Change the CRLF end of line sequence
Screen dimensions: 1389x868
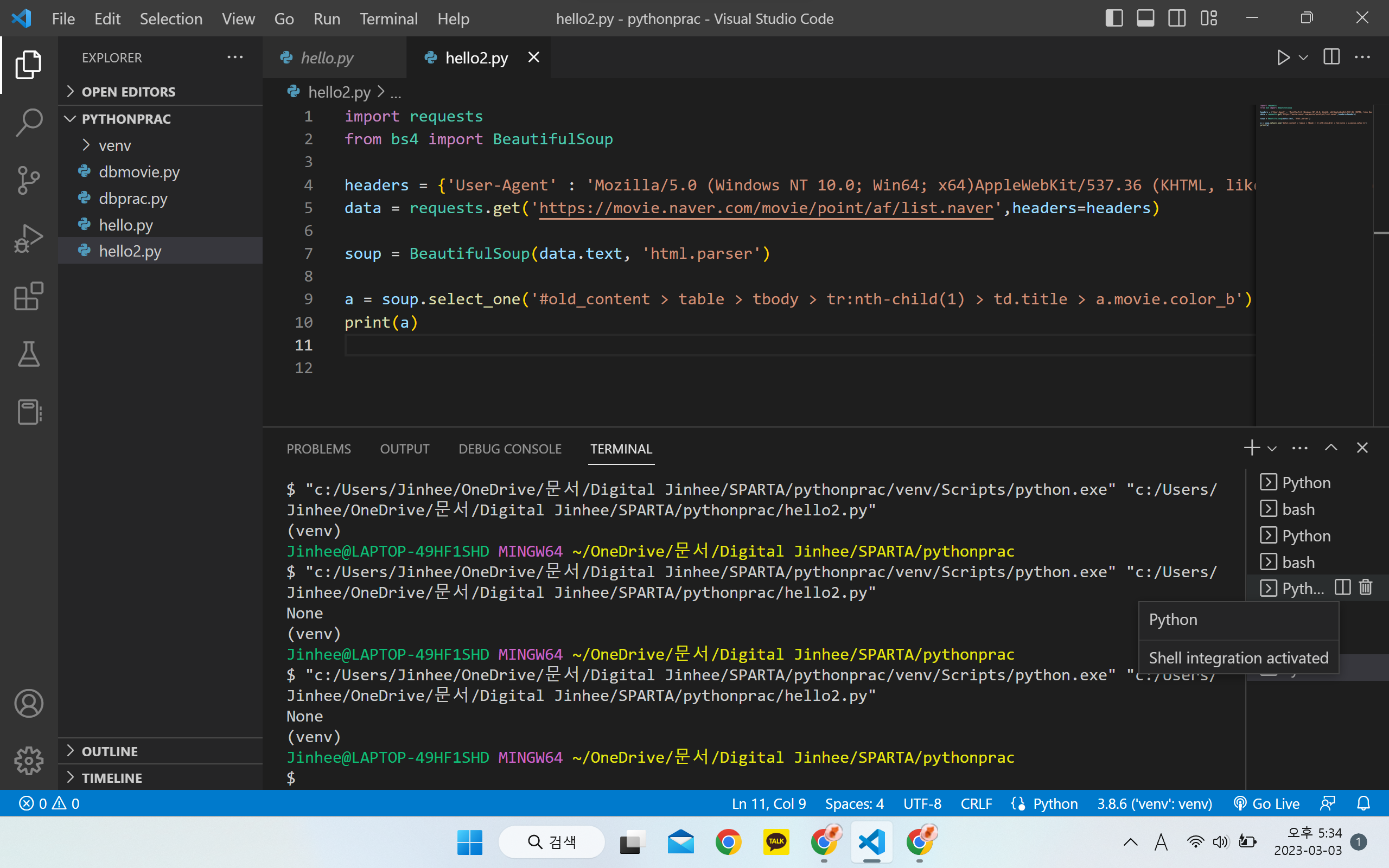point(976,803)
